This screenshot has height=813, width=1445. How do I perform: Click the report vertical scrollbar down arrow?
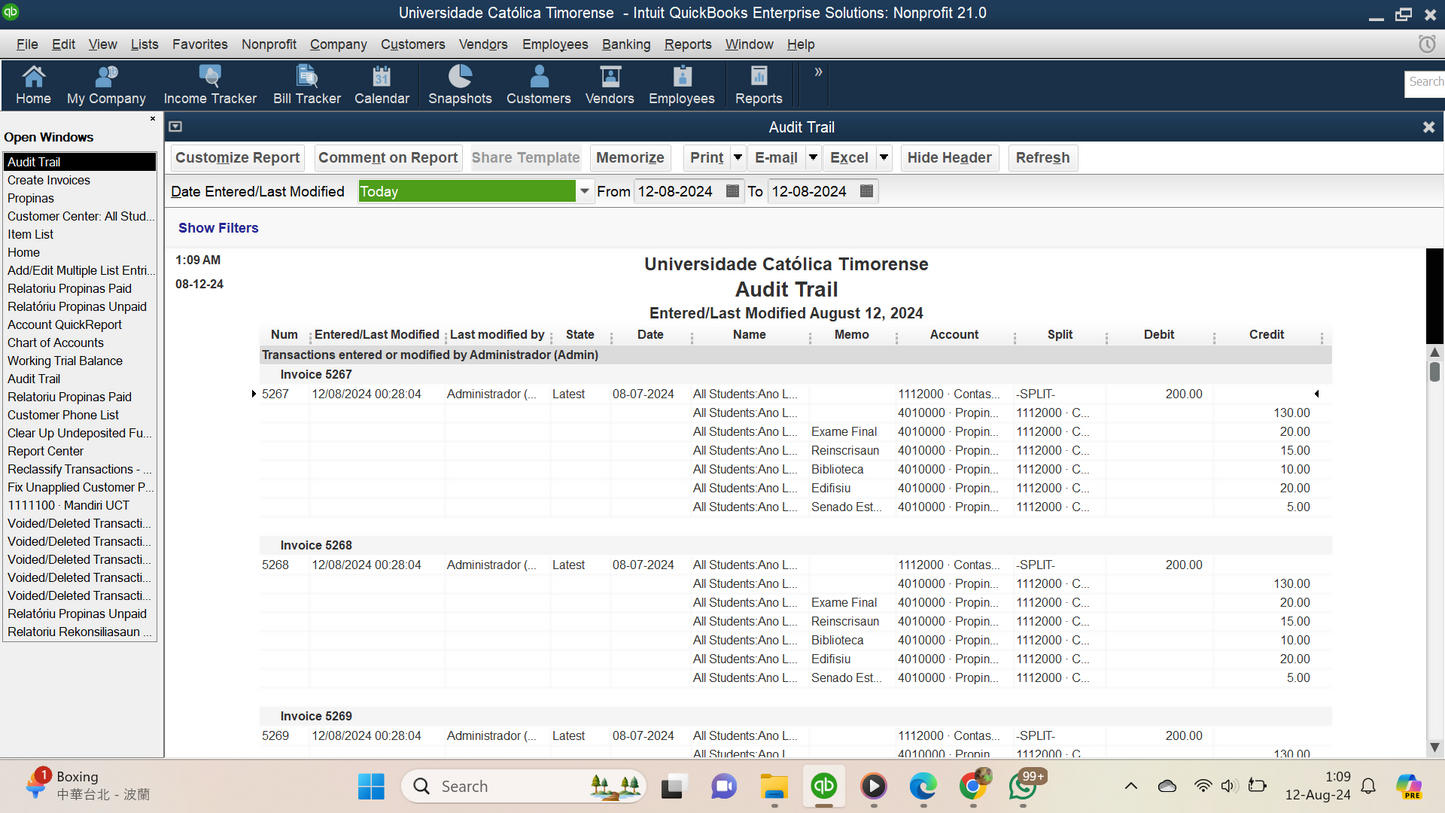coord(1435,747)
